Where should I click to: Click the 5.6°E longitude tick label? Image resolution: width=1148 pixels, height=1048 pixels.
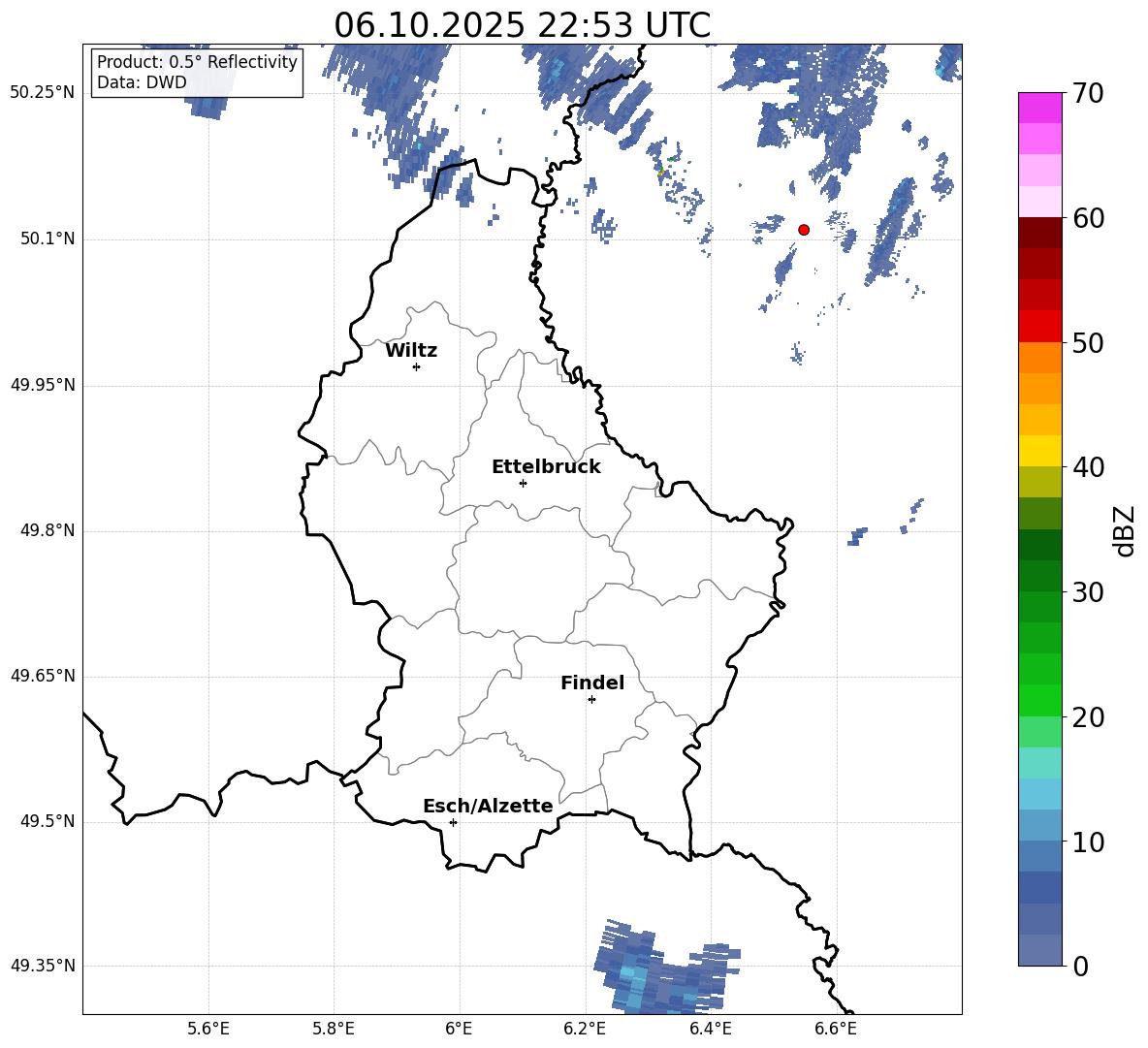click(207, 1029)
